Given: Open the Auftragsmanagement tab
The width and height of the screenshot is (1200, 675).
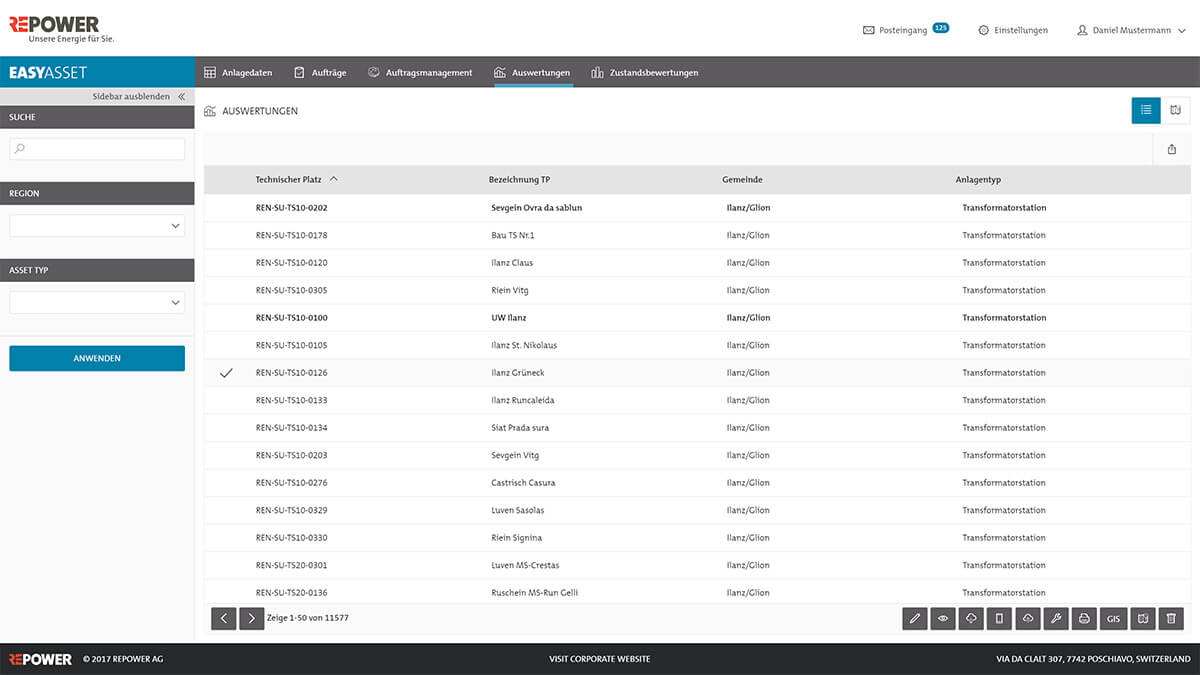Looking at the screenshot, I should pyautogui.click(x=421, y=71).
